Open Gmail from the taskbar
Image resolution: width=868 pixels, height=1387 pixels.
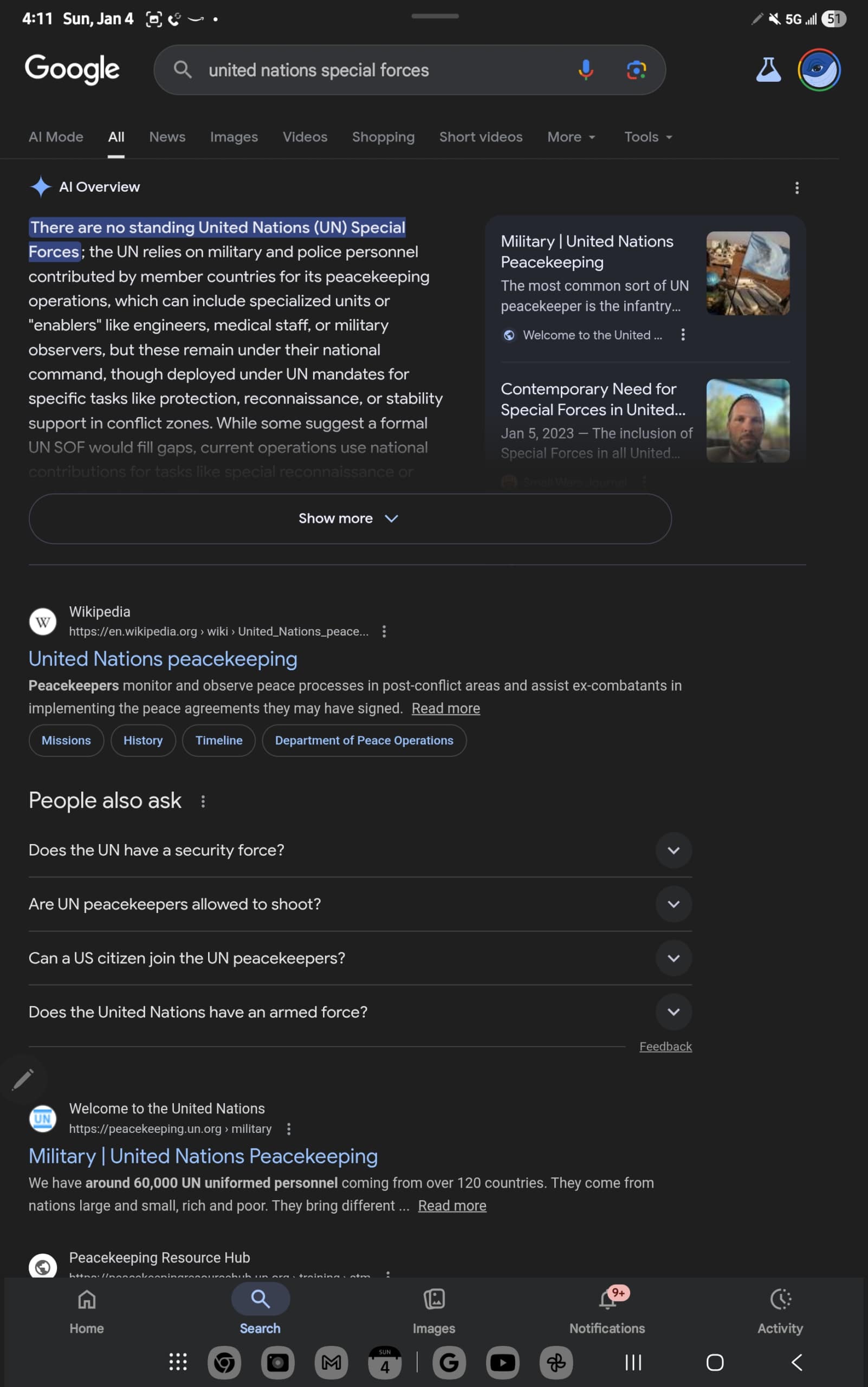[x=331, y=1362]
